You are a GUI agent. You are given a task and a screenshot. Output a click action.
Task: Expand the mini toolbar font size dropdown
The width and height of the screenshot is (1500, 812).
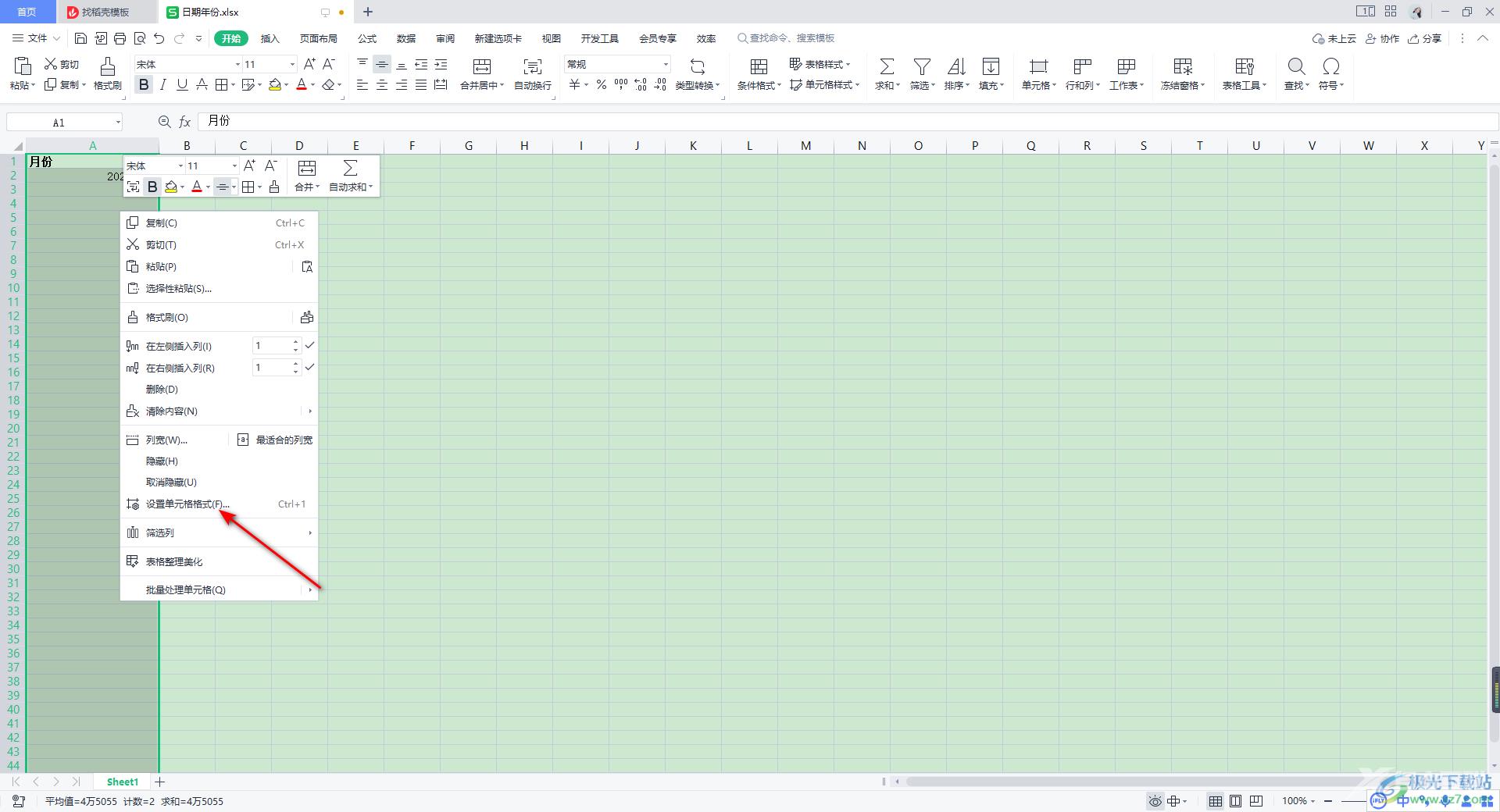(x=234, y=166)
